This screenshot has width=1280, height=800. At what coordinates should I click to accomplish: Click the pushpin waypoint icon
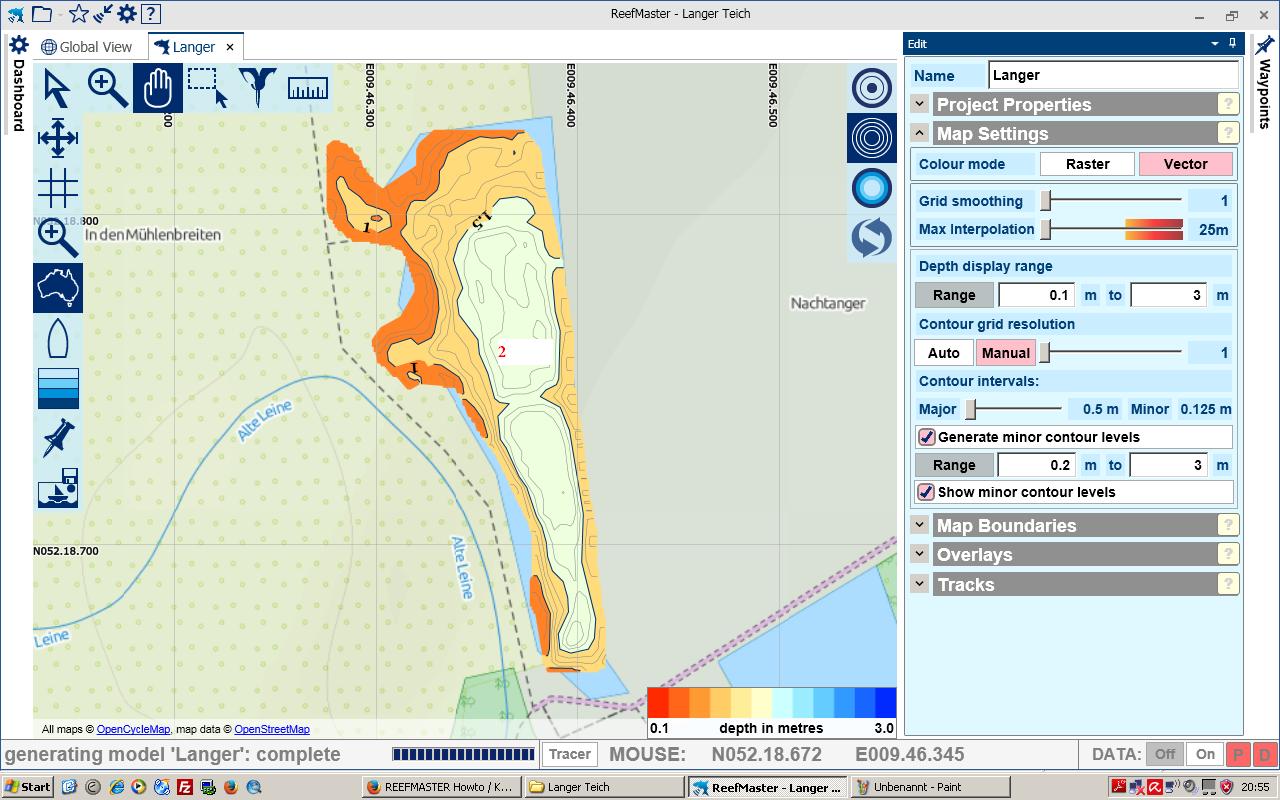(x=58, y=438)
